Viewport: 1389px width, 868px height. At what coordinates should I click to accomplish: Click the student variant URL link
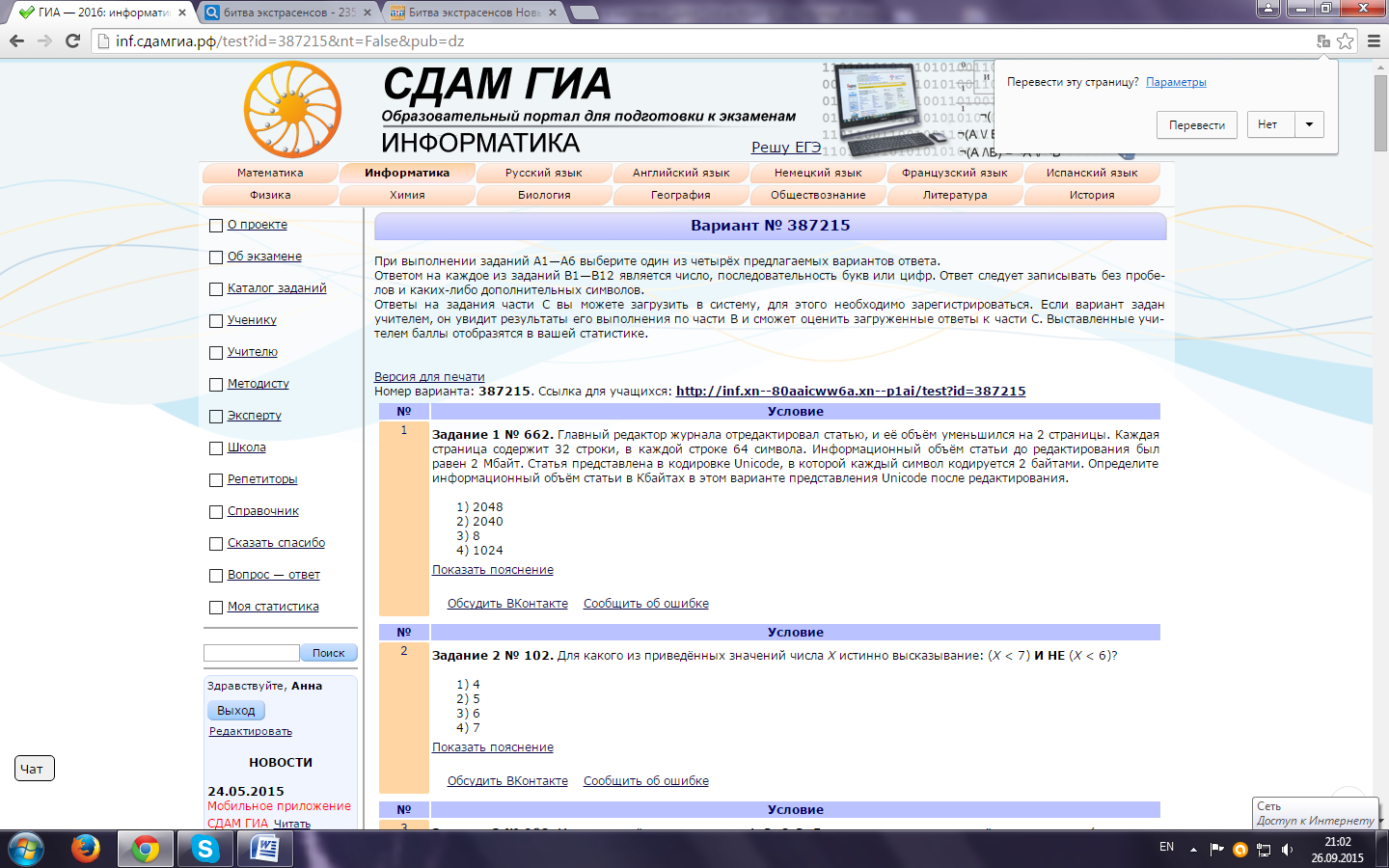[851, 392]
